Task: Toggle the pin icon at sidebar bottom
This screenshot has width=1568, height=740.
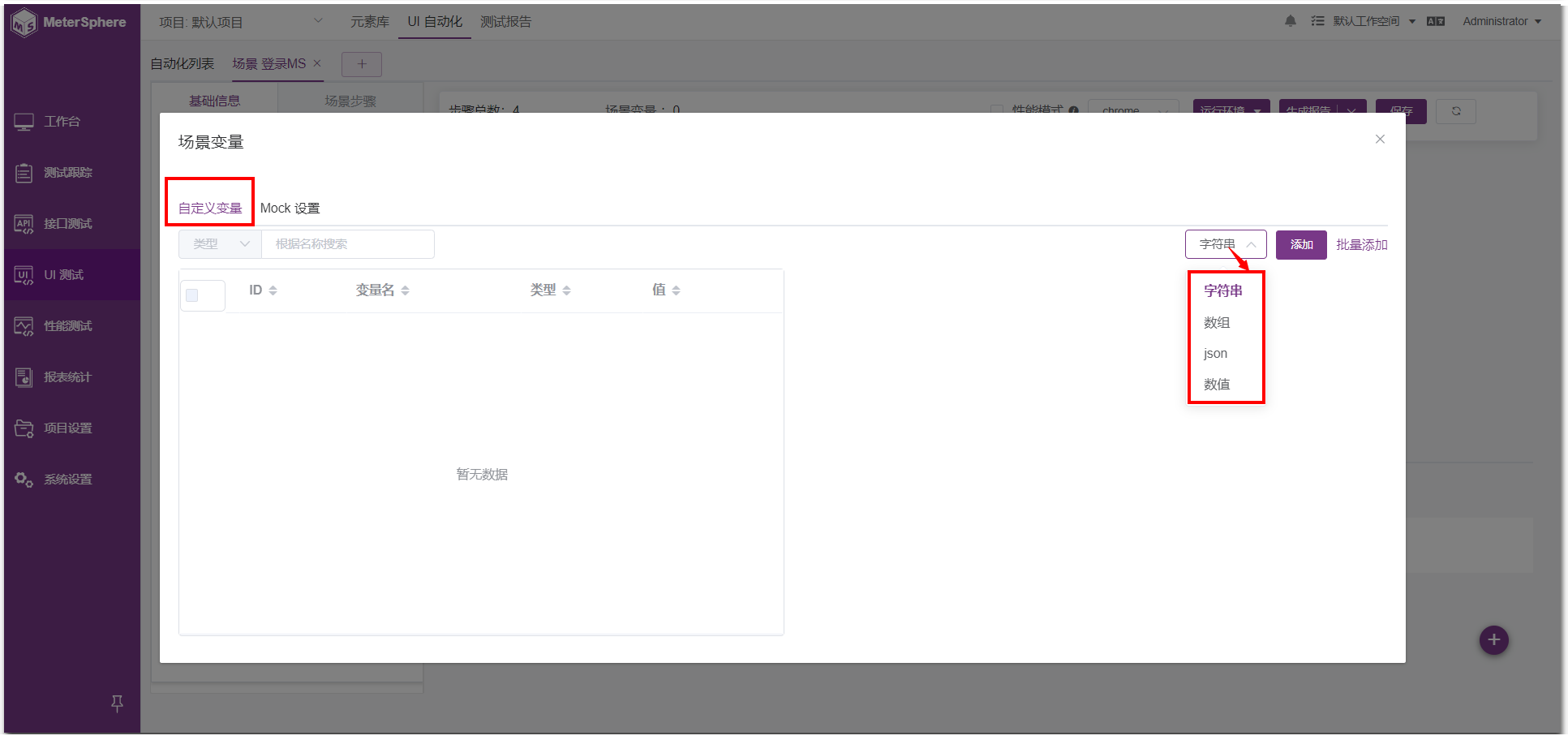Action: pos(117,703)
